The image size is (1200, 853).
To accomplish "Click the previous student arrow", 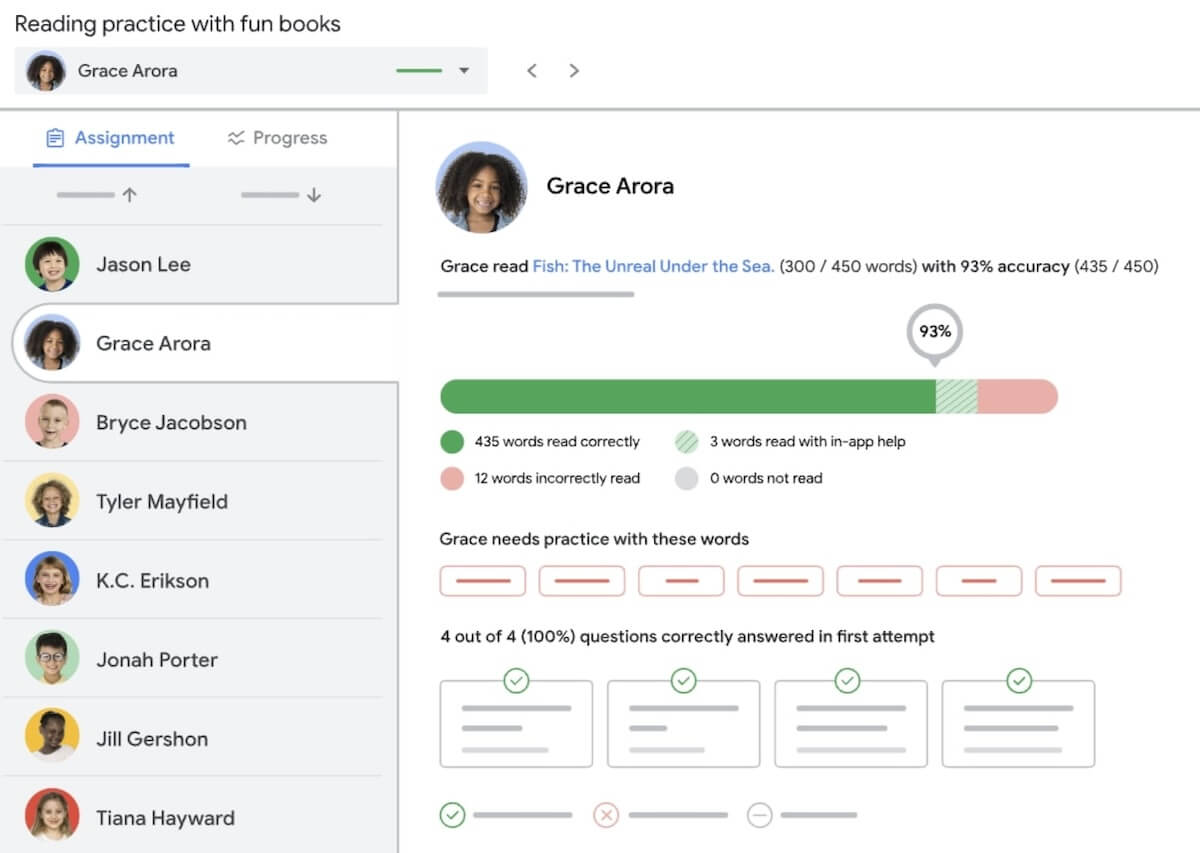I will pyautogui.click(x=532, y=71).
